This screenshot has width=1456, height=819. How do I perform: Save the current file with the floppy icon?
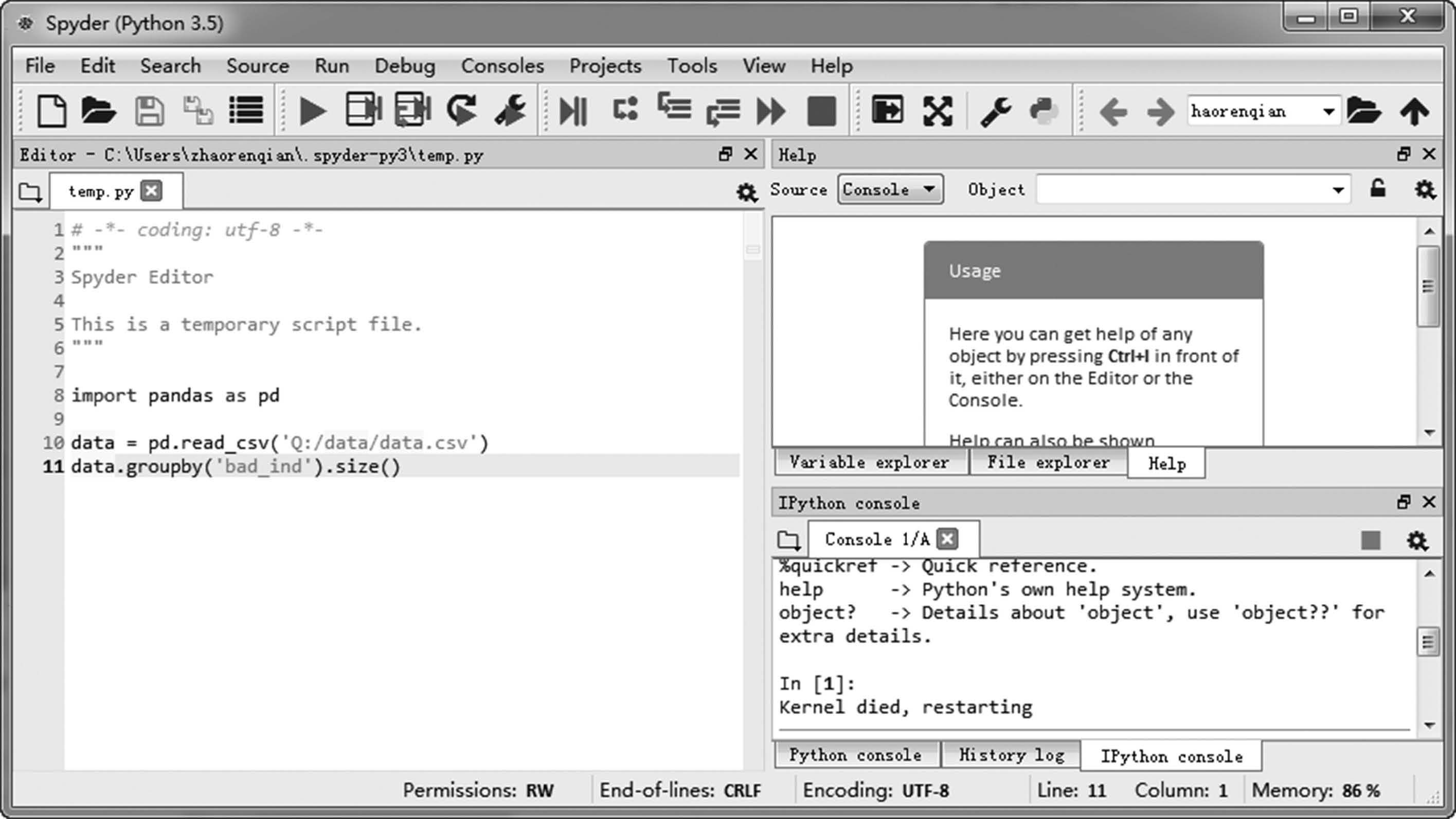(x=149, y=110)
